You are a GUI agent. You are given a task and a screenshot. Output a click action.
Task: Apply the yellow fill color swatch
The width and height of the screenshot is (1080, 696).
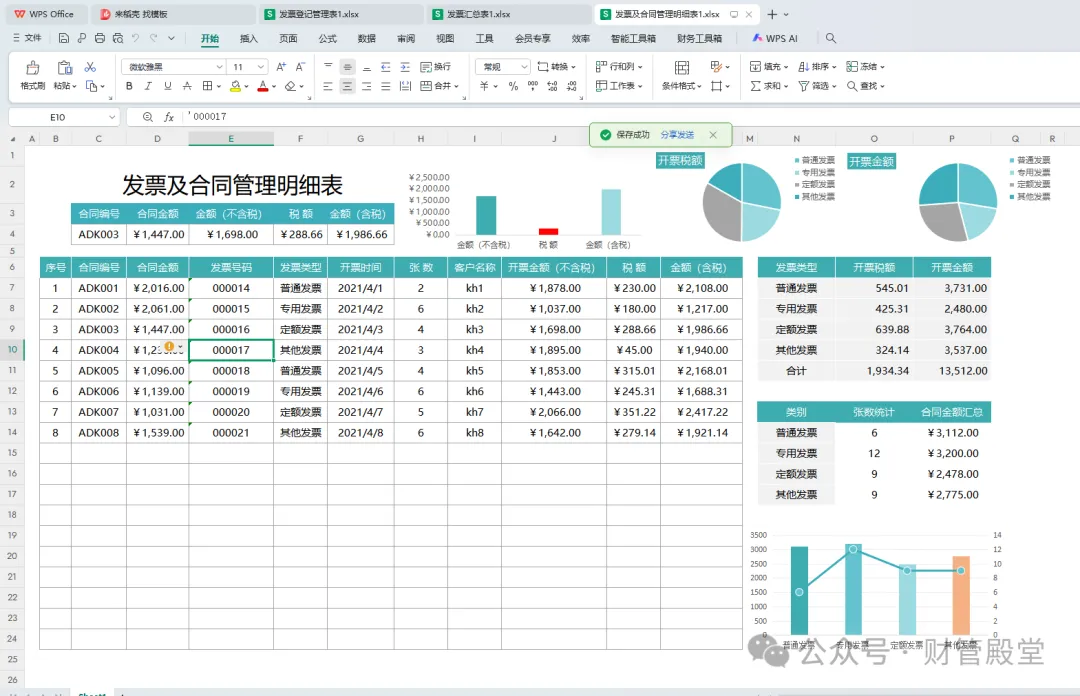click(236, 86)
